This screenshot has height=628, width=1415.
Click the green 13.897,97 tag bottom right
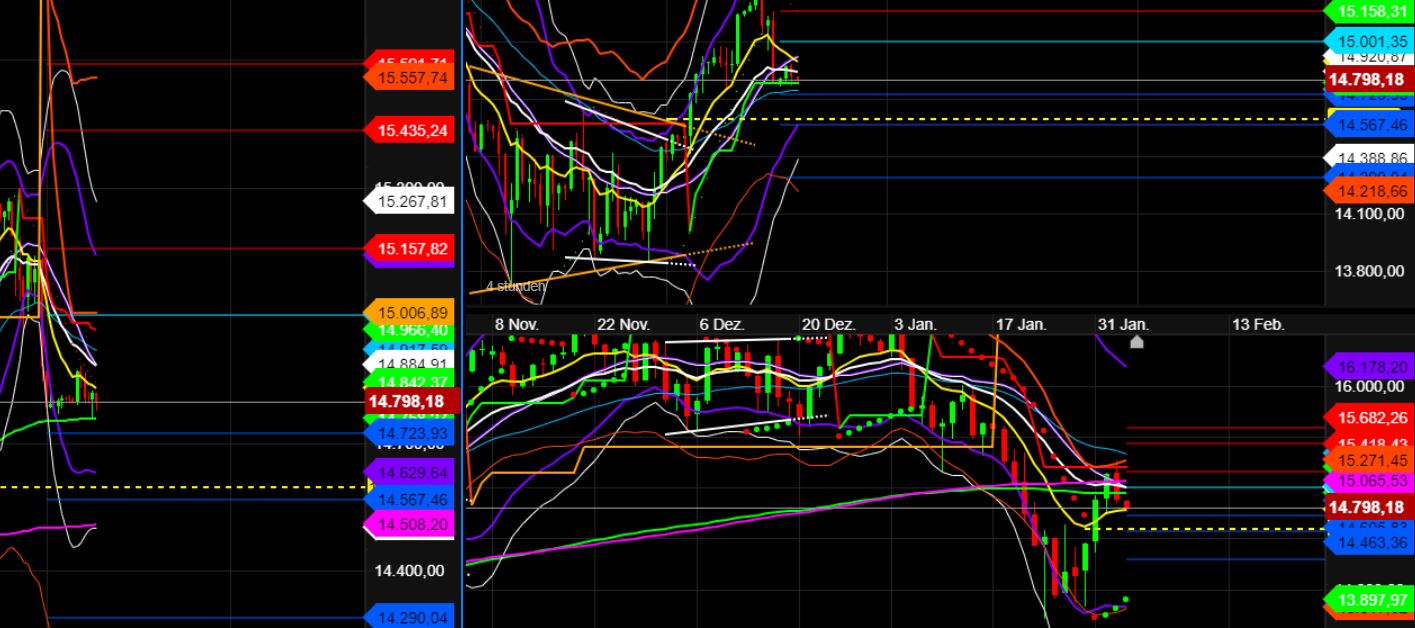(1372, 600)
